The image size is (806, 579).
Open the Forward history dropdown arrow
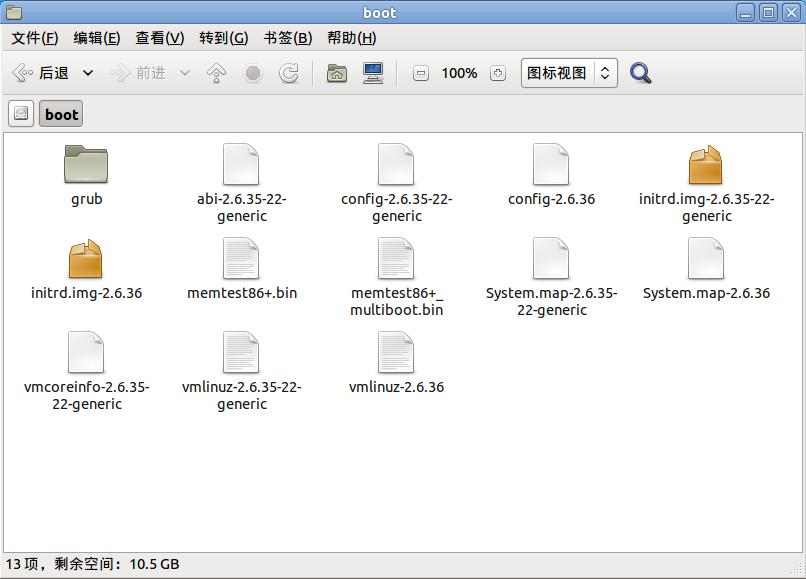tap(185, 73)
